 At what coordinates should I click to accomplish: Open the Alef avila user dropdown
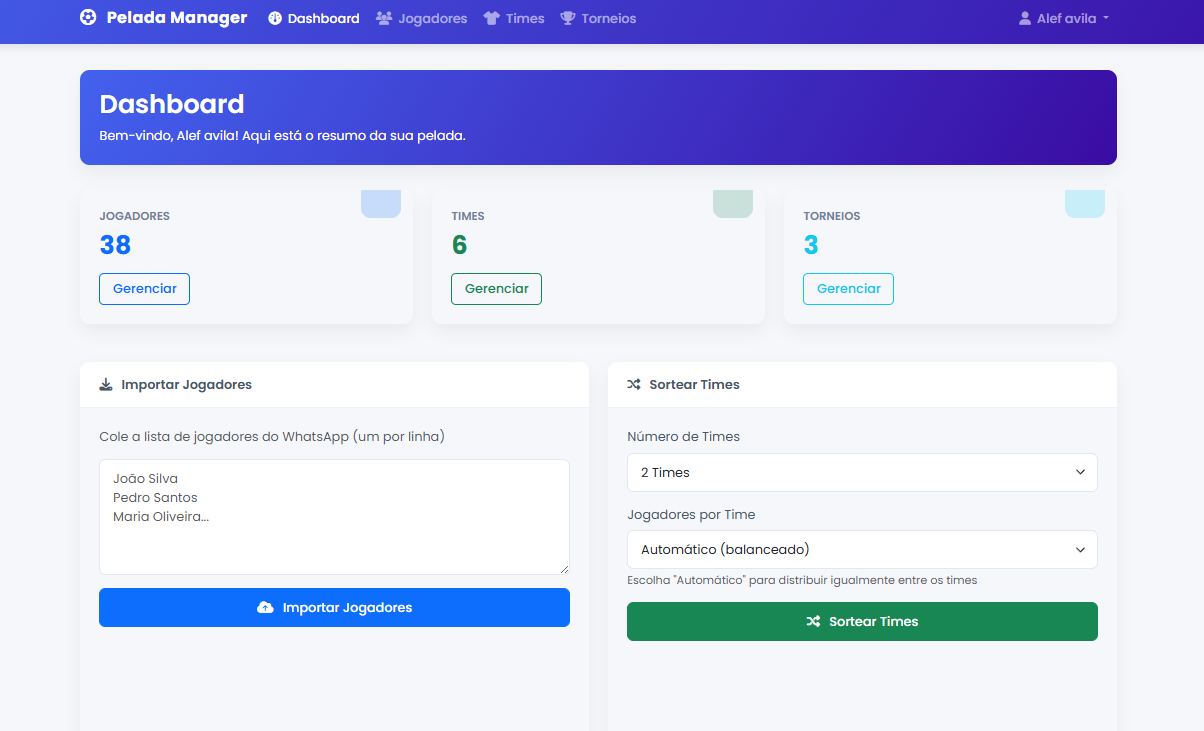coord(1064,19)
